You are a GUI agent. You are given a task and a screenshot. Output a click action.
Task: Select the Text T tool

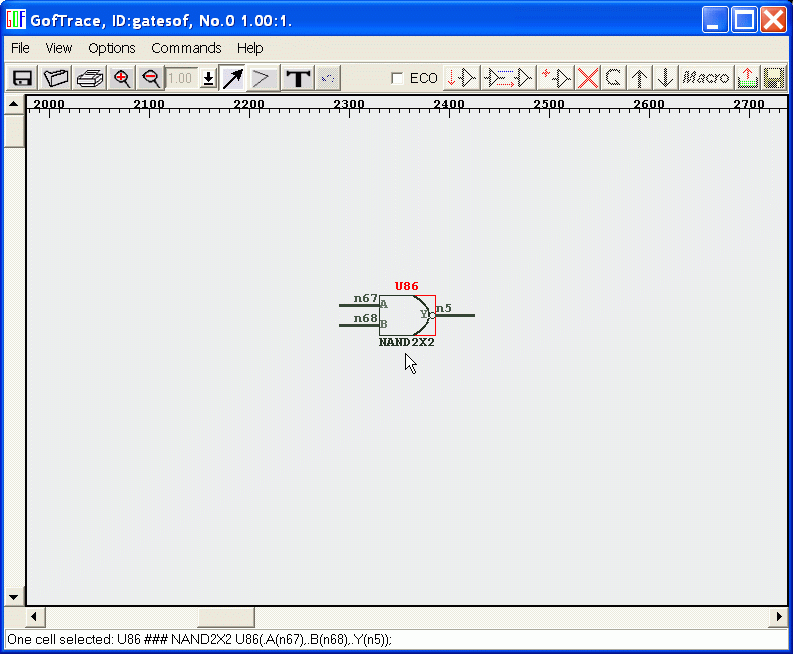(x=298, y=78)
